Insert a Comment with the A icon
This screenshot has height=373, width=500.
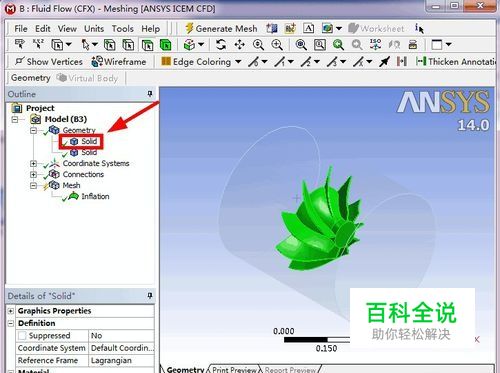pos(309,29)
